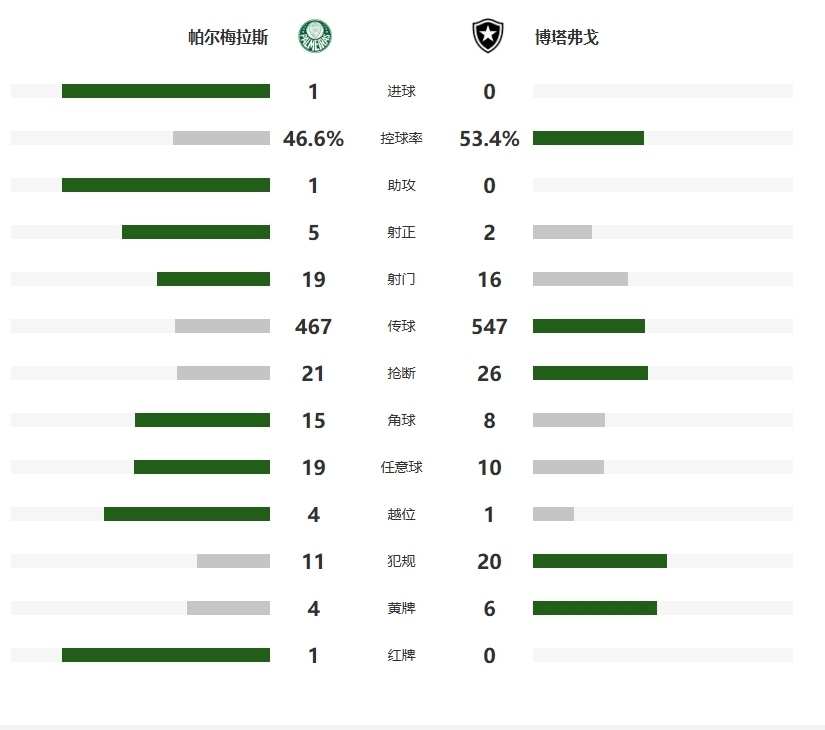Click Botafogo's 547 passes value

click(489, 326)
